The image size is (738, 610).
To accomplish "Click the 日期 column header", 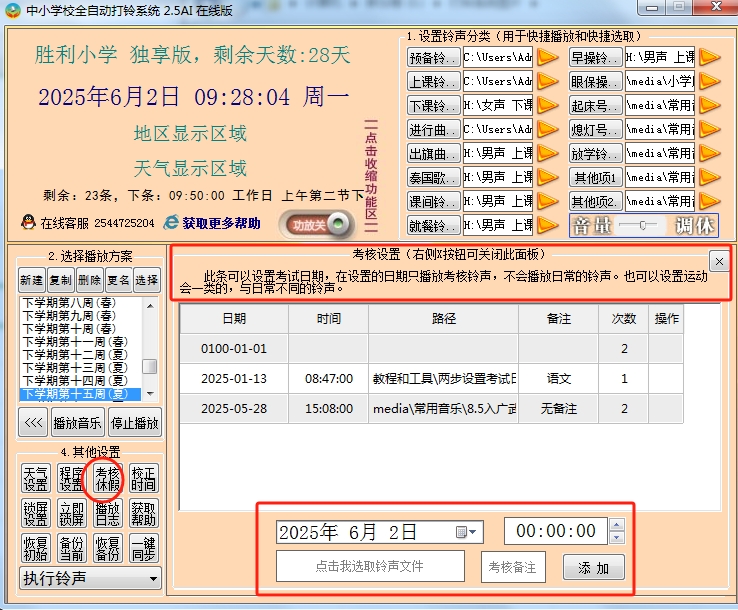I will [234, 319].
